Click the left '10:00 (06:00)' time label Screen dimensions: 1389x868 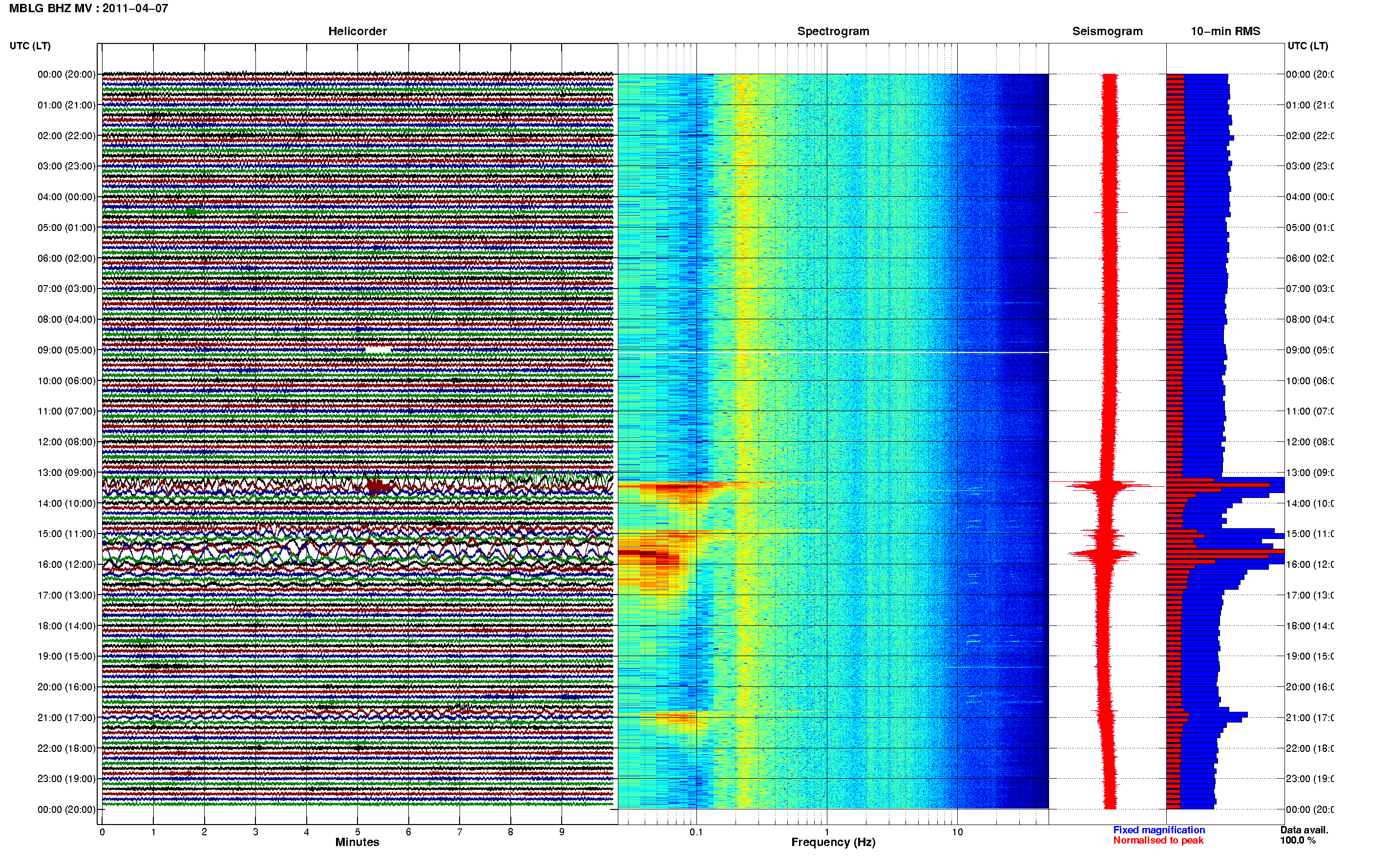coord(66,381)
